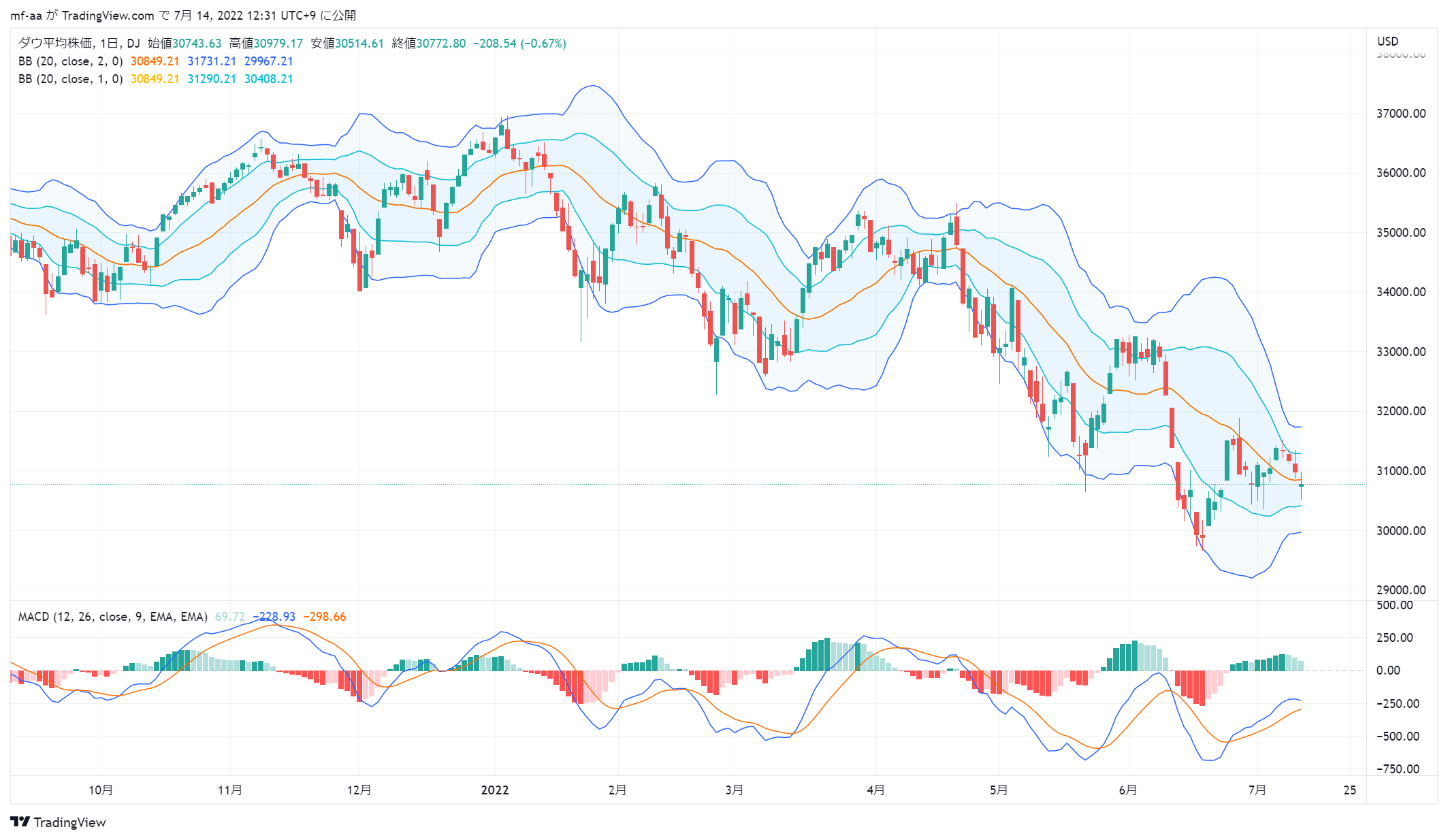Select the BB (20, close, 1, 0) indicator label
Screen dimensions: 1448x840
[70, 79]
